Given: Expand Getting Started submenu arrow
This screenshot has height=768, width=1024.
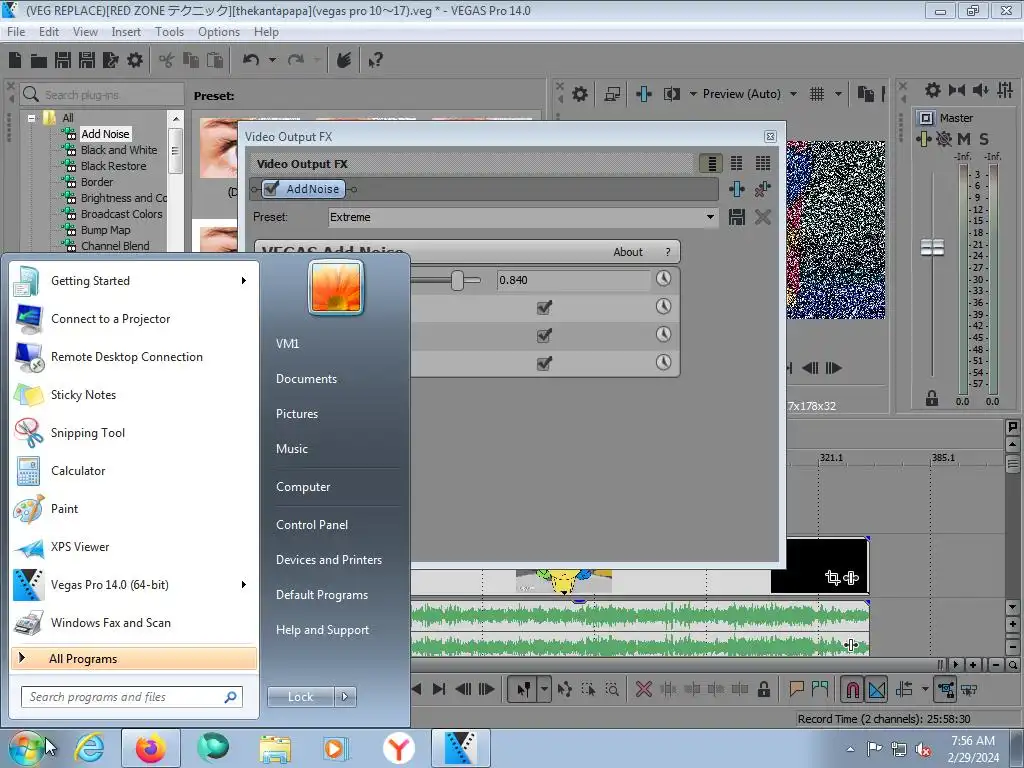Looking at the screenshot, I should (244, 280).
